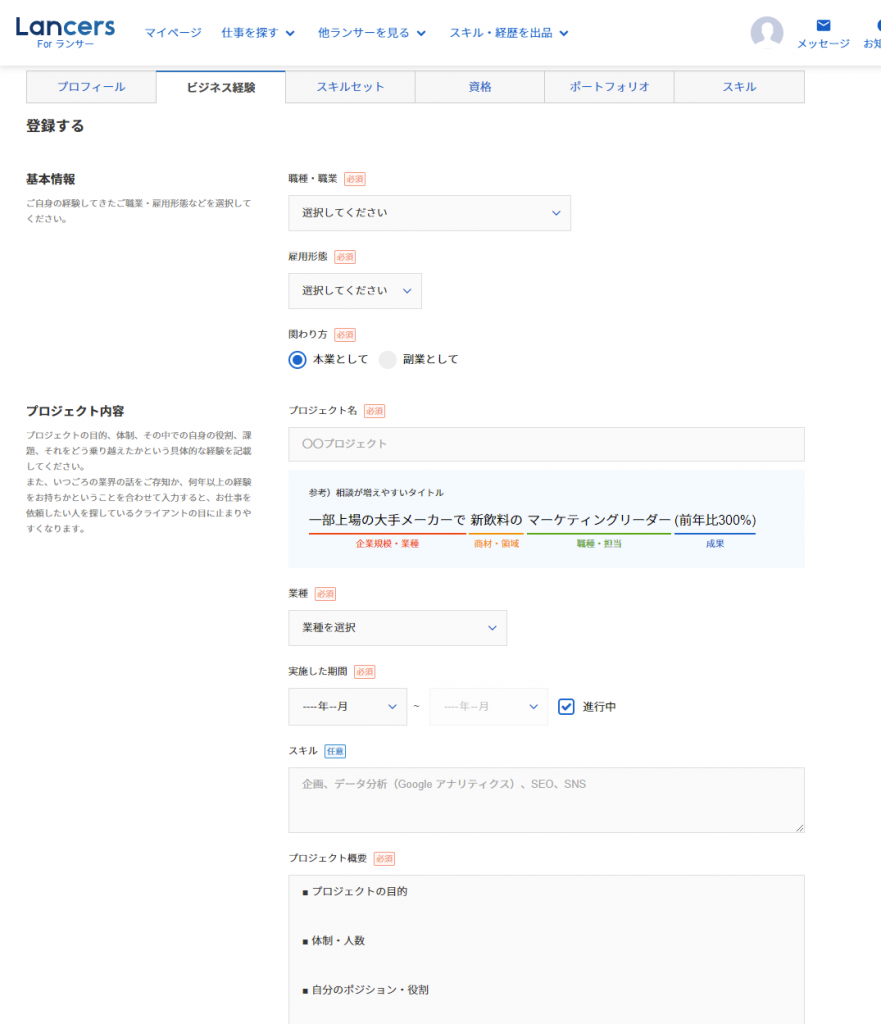This screenshot has height=1024, width=881.
Task: Click the Lancers For ランサー logo
Action: [64, 31]
